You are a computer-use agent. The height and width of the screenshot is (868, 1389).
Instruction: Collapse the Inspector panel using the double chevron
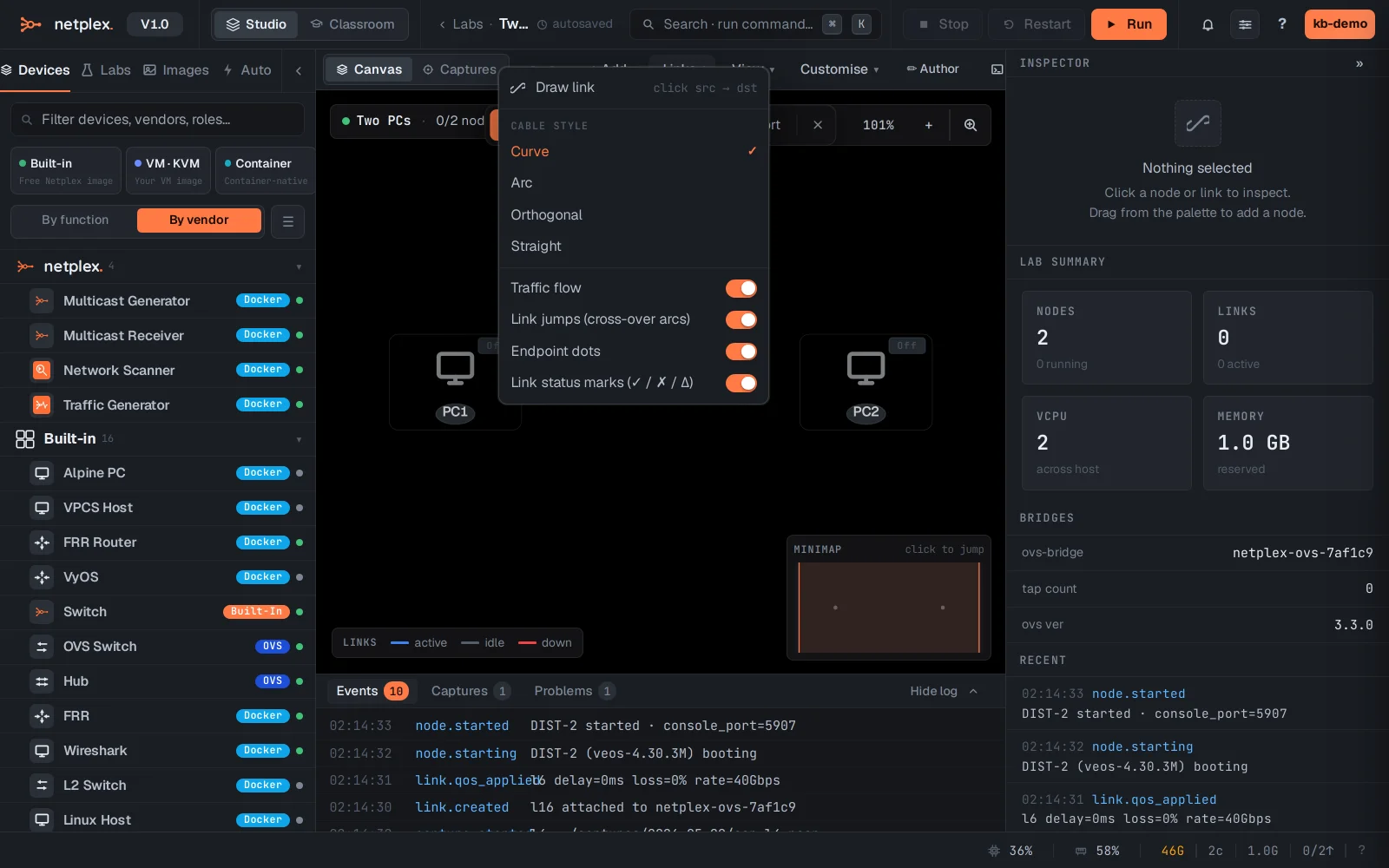point(1359,63)
